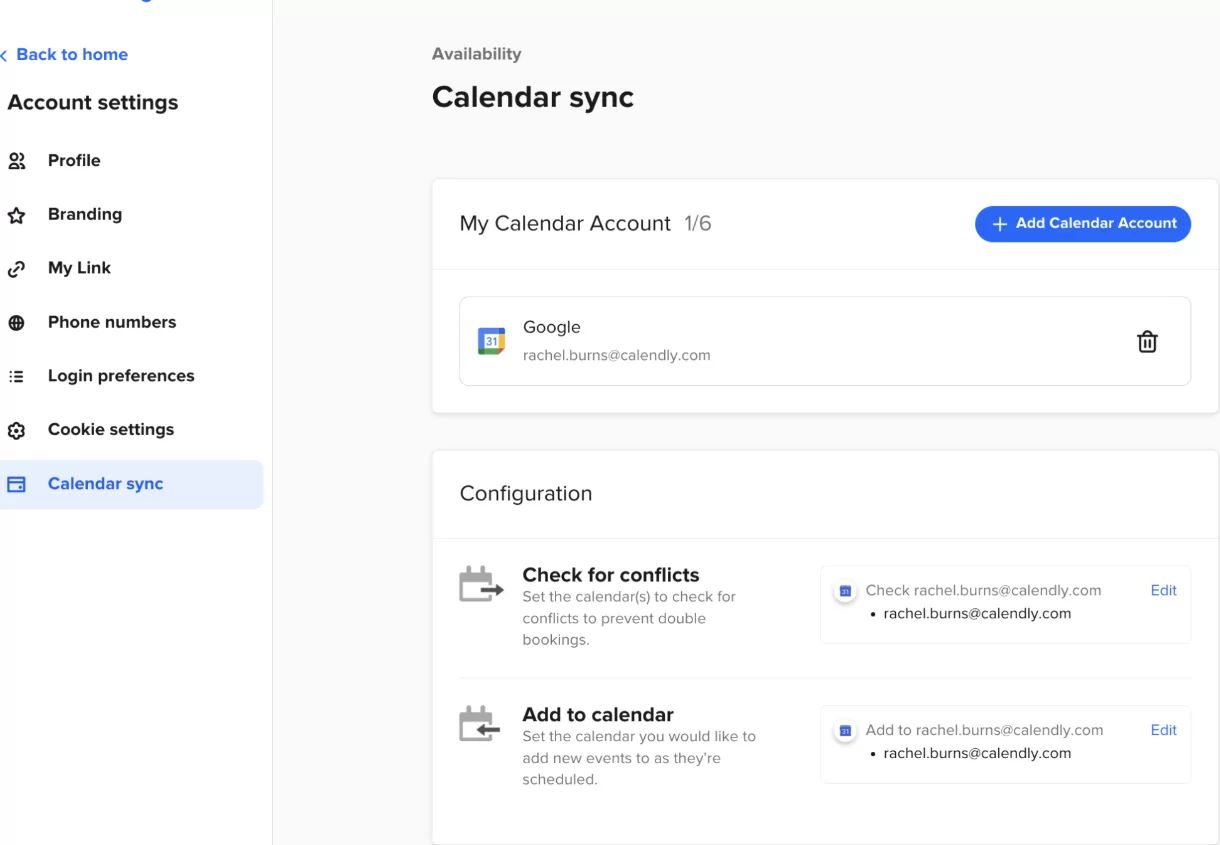1220x845 pixels.
Task: Click the 'add new events' description text
Action: coord(639,758)
